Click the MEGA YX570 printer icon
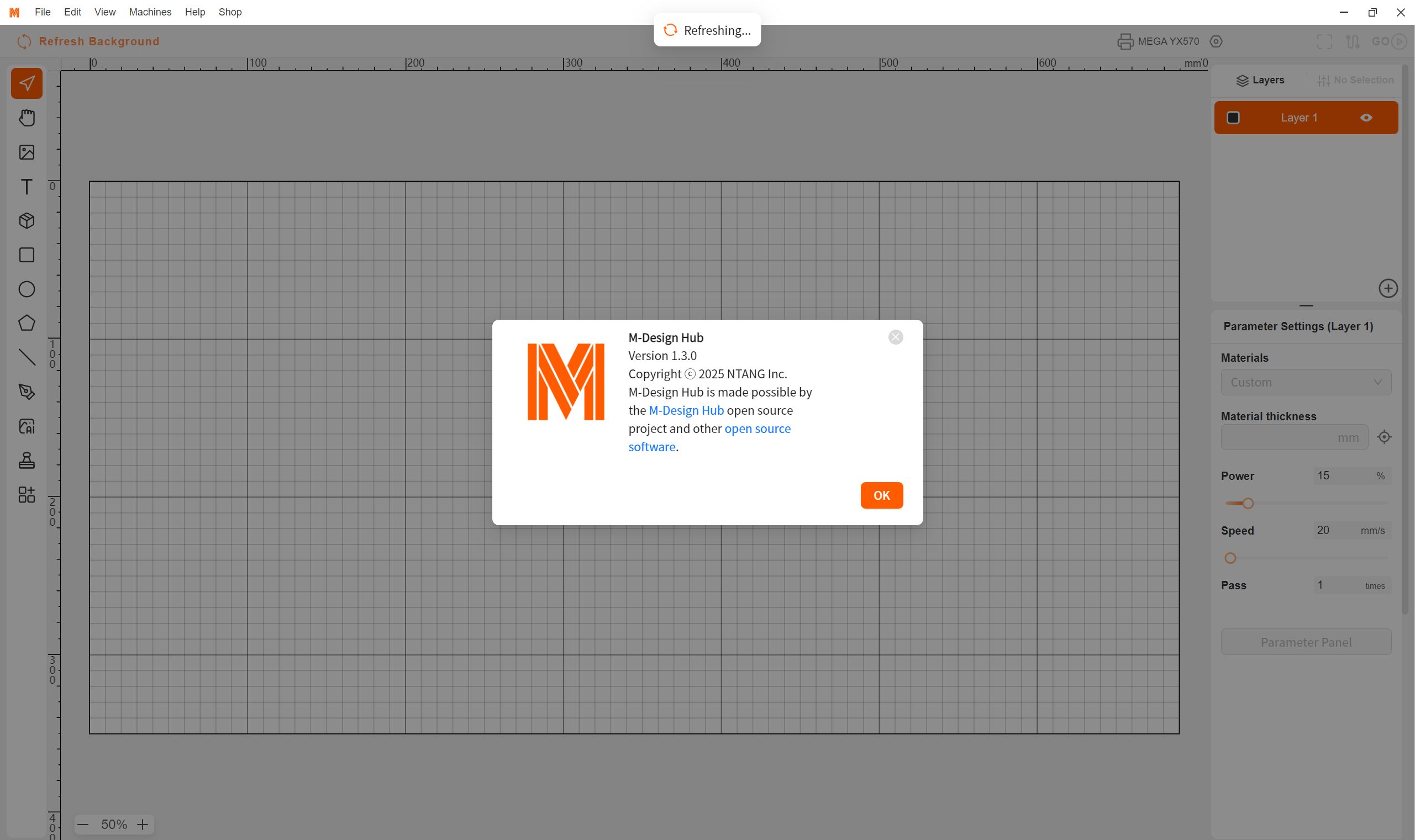This screenshot has width=1415, height=840. coord(1125,41)
